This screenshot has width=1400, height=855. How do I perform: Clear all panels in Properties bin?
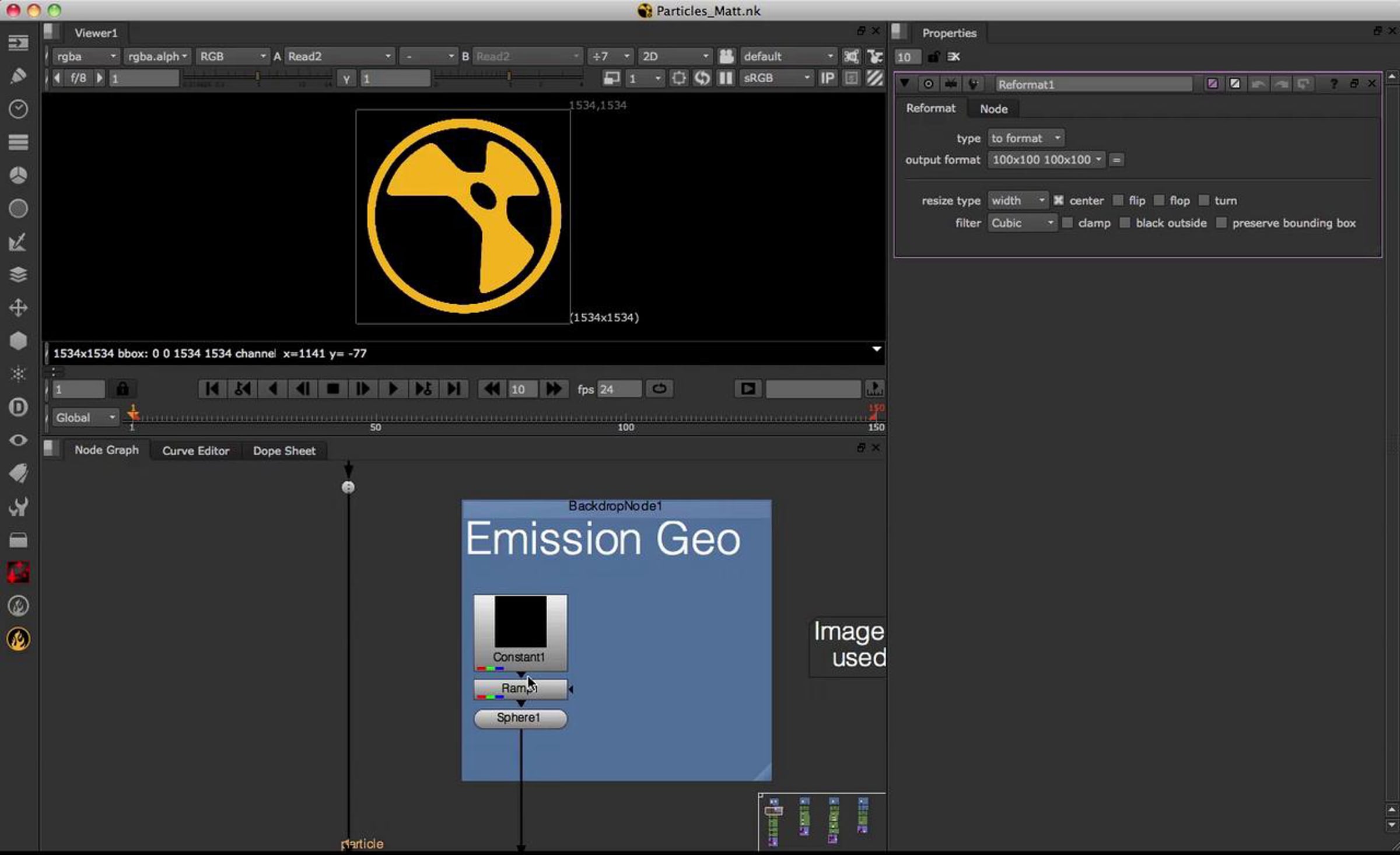953,57
